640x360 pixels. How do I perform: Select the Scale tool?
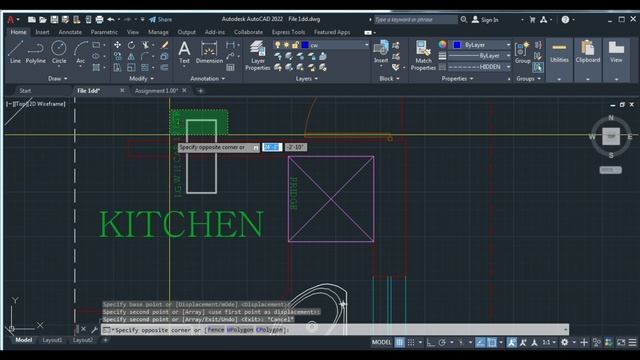[131, 67]
